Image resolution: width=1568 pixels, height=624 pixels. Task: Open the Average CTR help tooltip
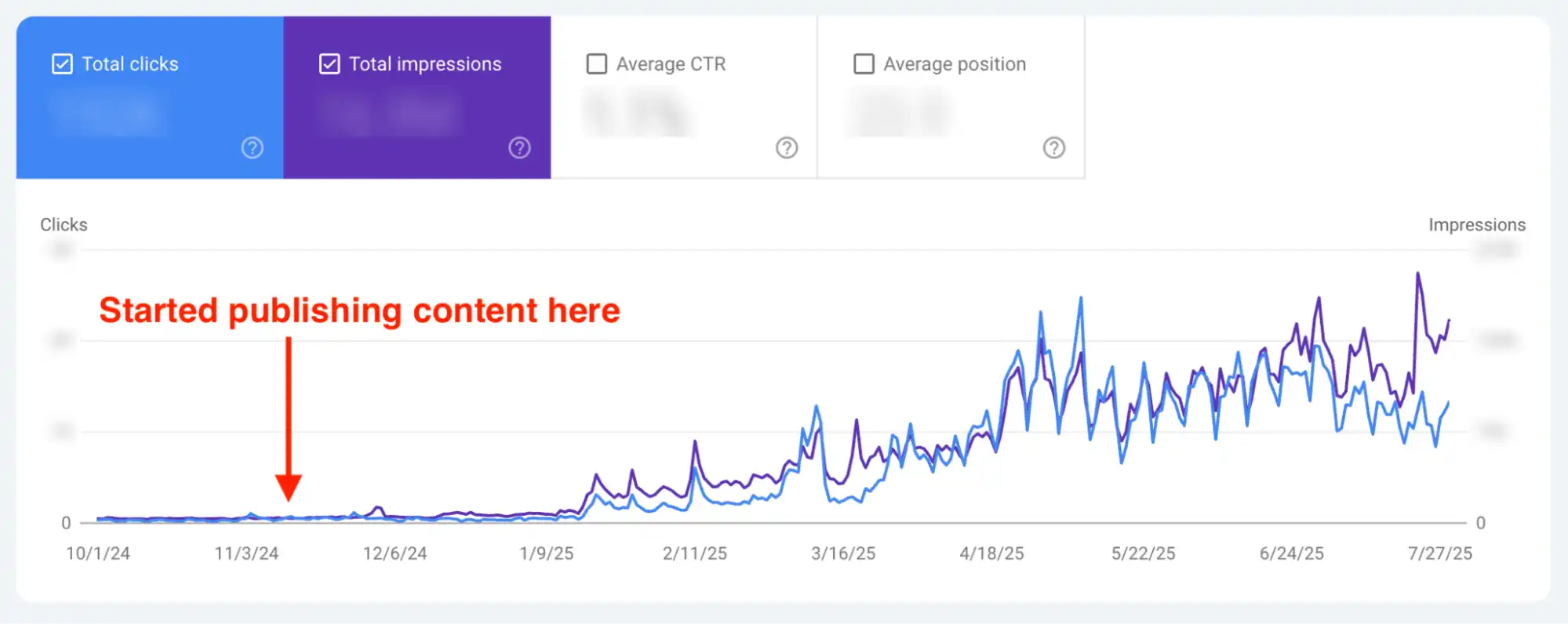click(x=786, y=148)
